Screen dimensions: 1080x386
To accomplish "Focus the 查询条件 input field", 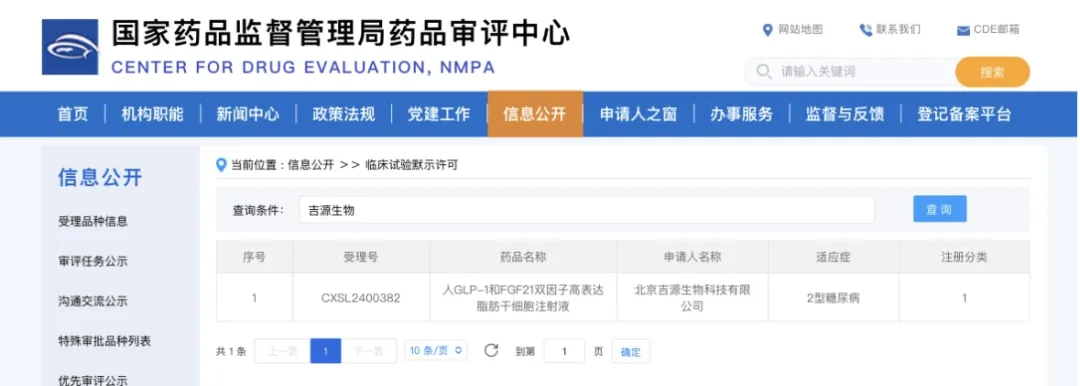I will [x=587, y=210].
